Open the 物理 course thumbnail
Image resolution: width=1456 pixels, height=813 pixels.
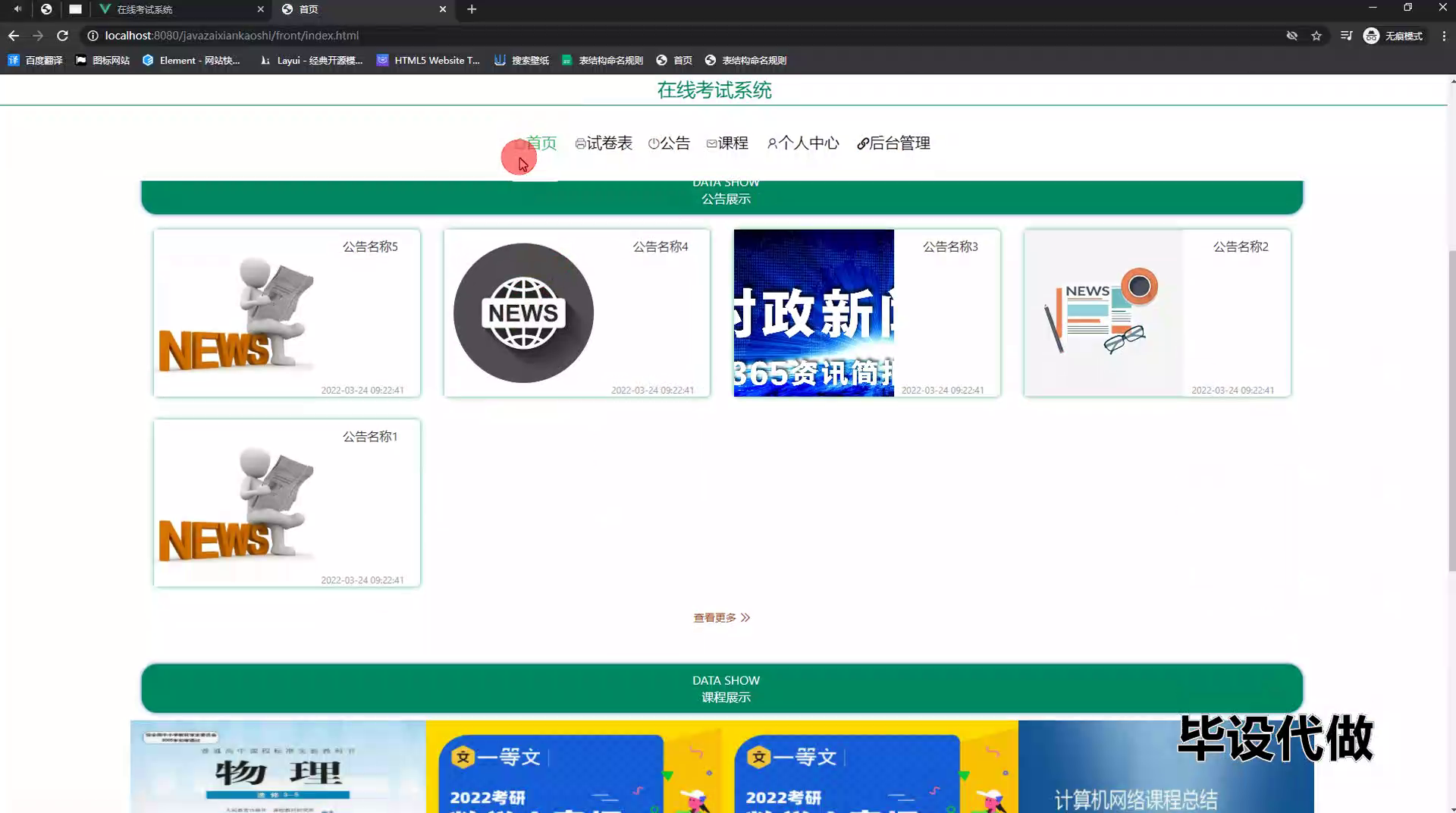(x=278, y=766)
